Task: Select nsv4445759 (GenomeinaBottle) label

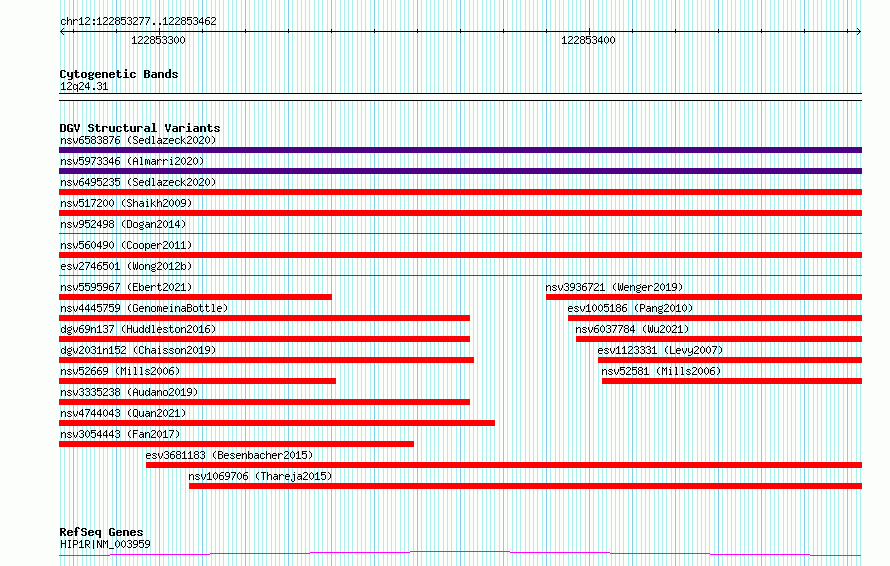Action: [144, 308]
